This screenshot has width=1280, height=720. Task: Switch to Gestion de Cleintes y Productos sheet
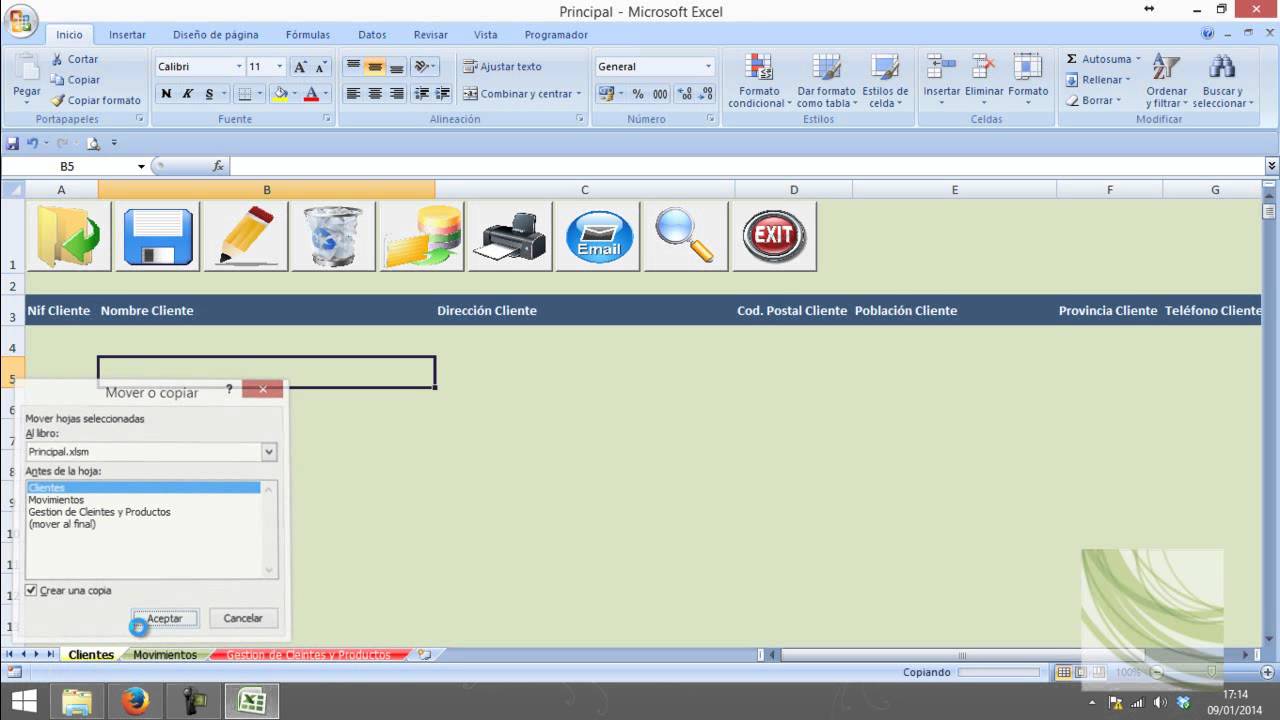(308, 655)
